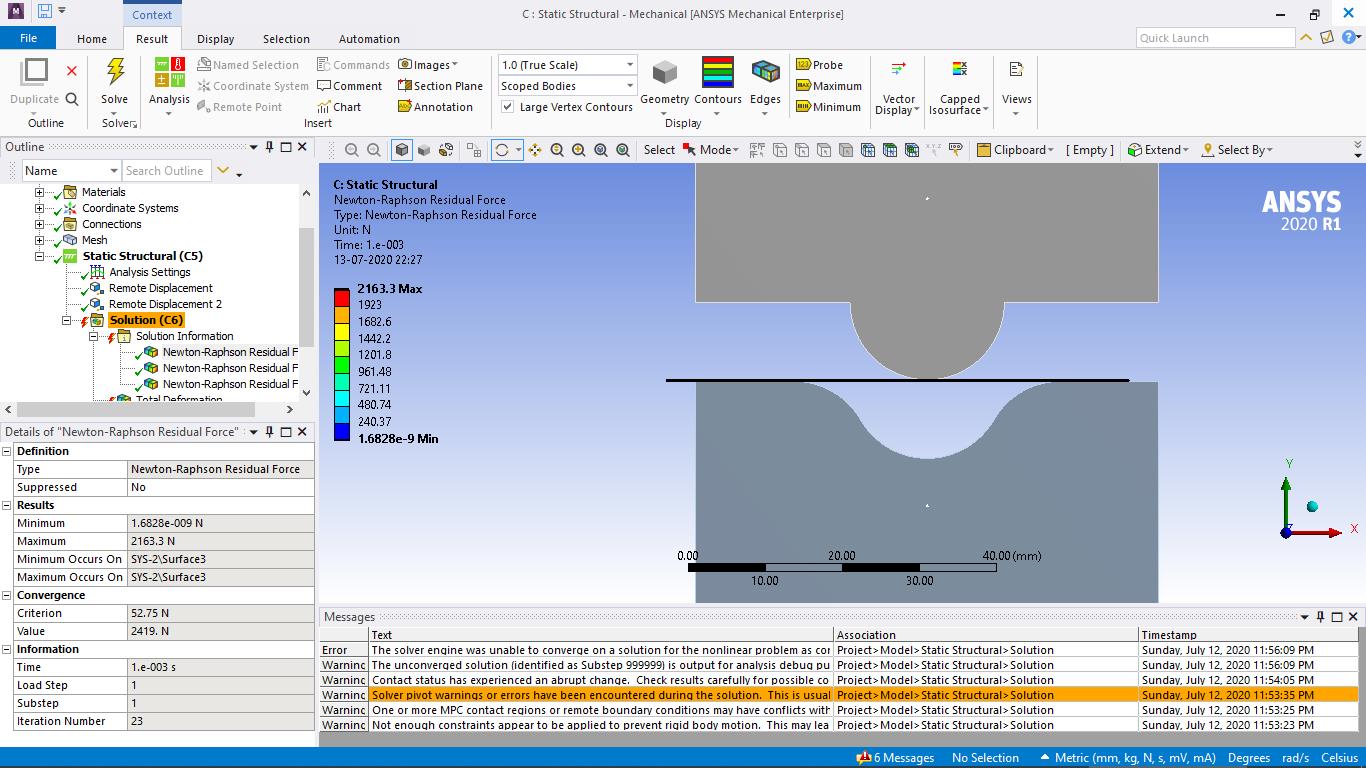Open the Images dropdown
The width and height of the screenshot is (1366, 768).
[428, 65]
